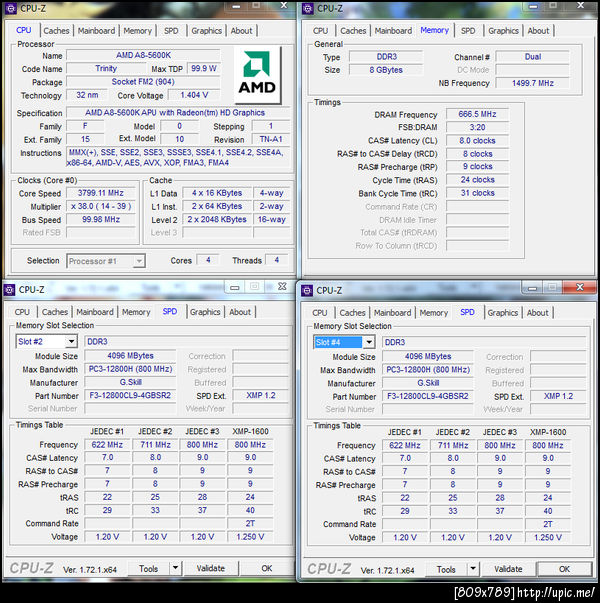The image size is (600, 603).
Task: Select Caches tab in bottom-right Slot #4 window
Action: 352,313
